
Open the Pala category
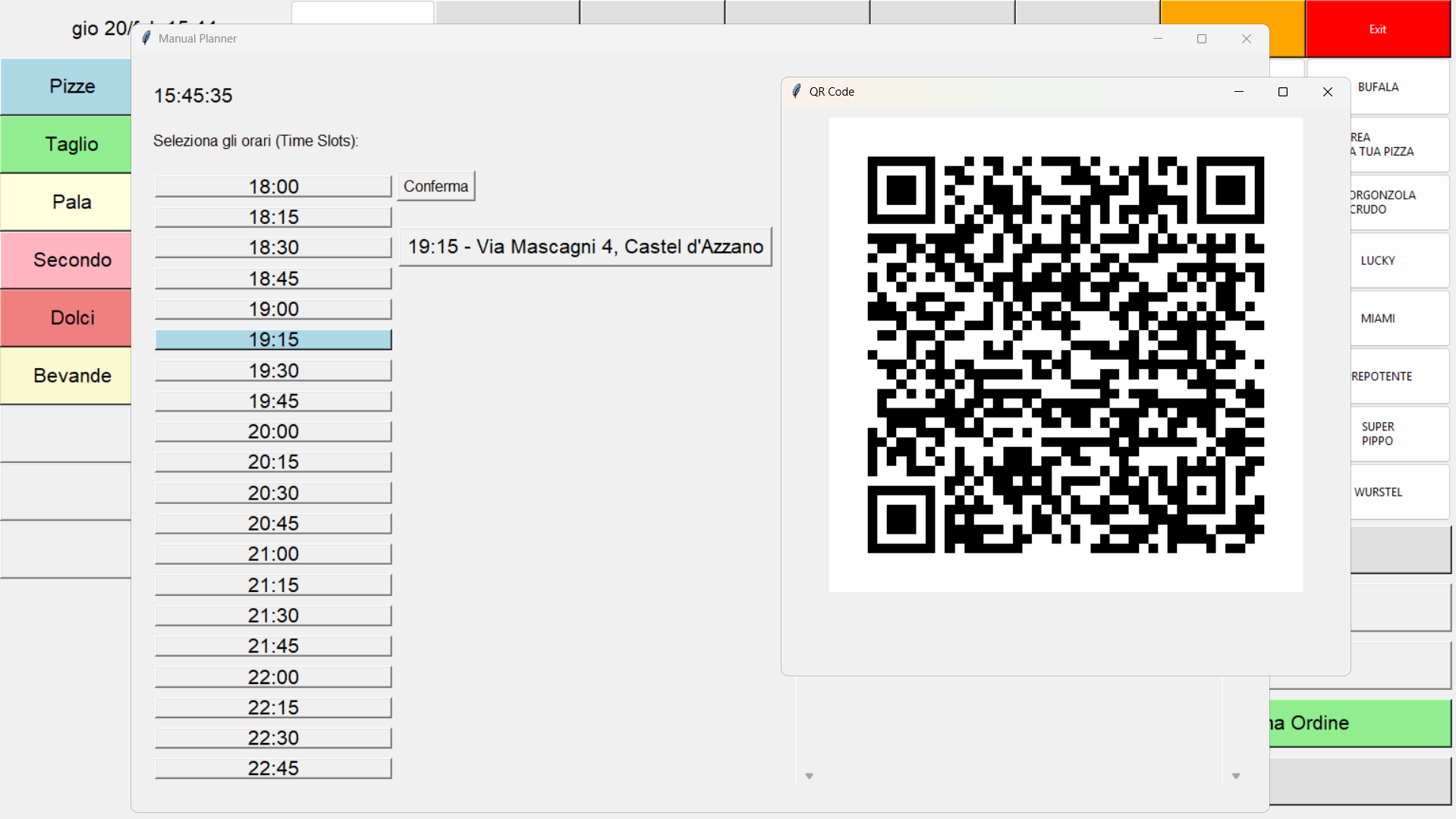pyautogui.click(x=66, y=202)
